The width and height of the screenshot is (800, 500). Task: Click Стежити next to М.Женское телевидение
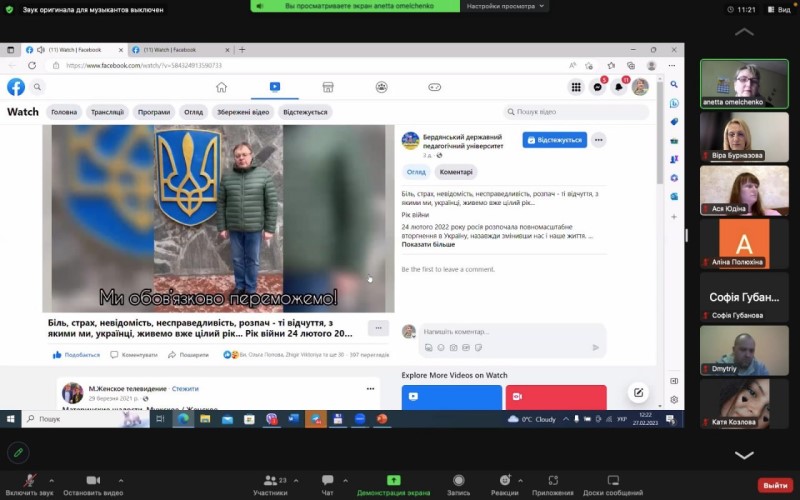[x=185, y=388]
